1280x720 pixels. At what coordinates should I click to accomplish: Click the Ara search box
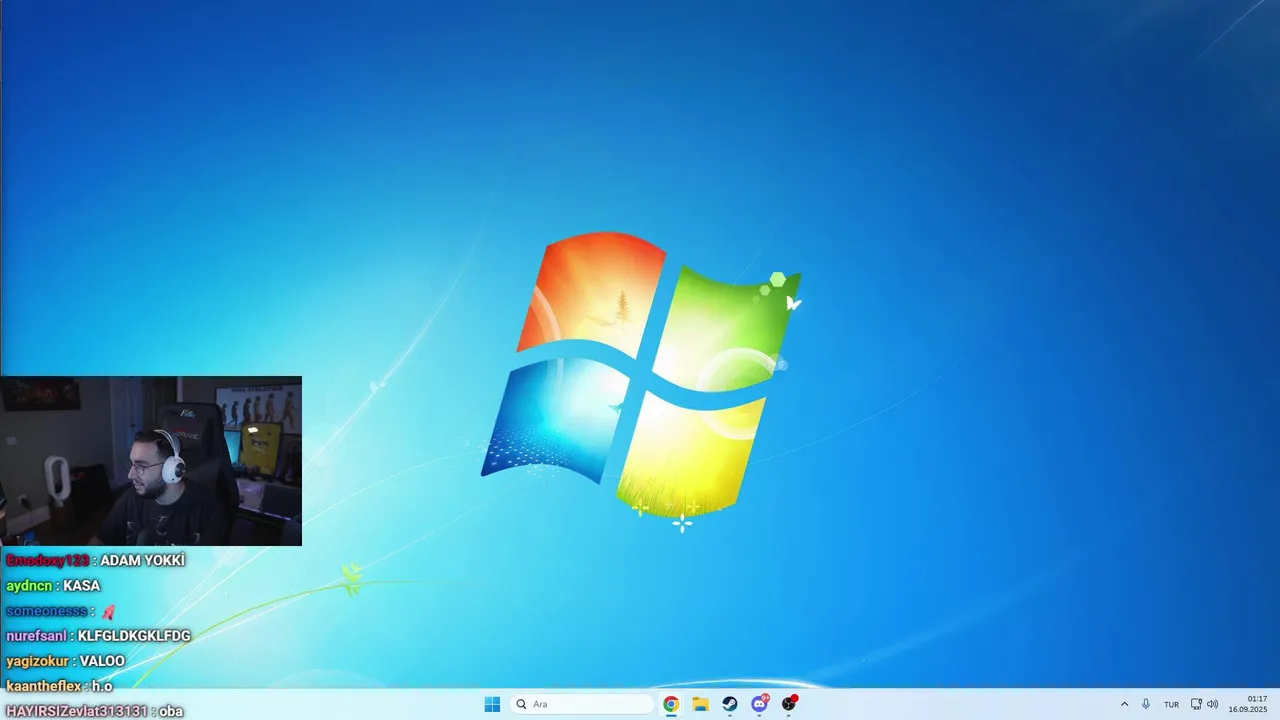583,704
